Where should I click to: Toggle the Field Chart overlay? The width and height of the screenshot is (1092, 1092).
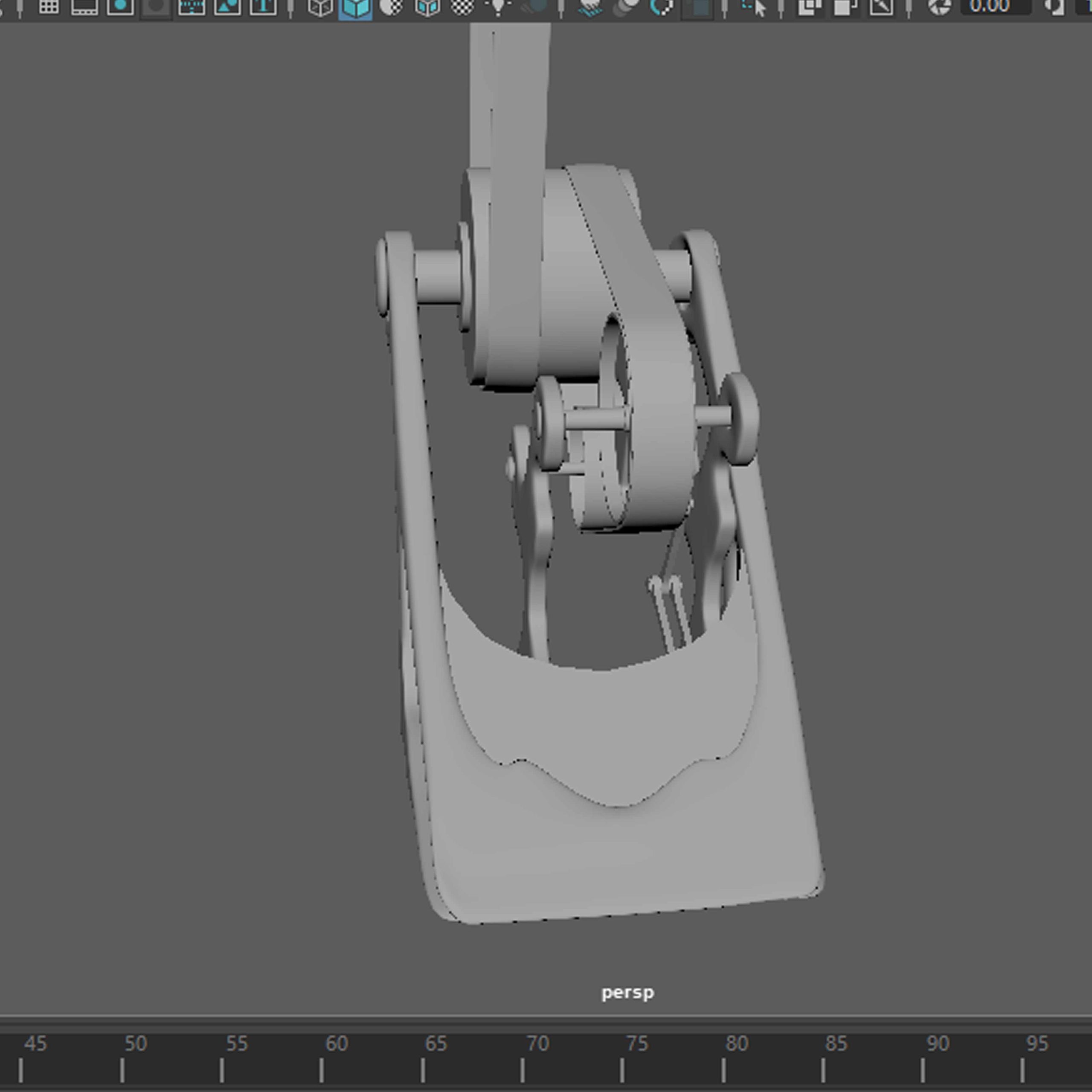[192, 7]
